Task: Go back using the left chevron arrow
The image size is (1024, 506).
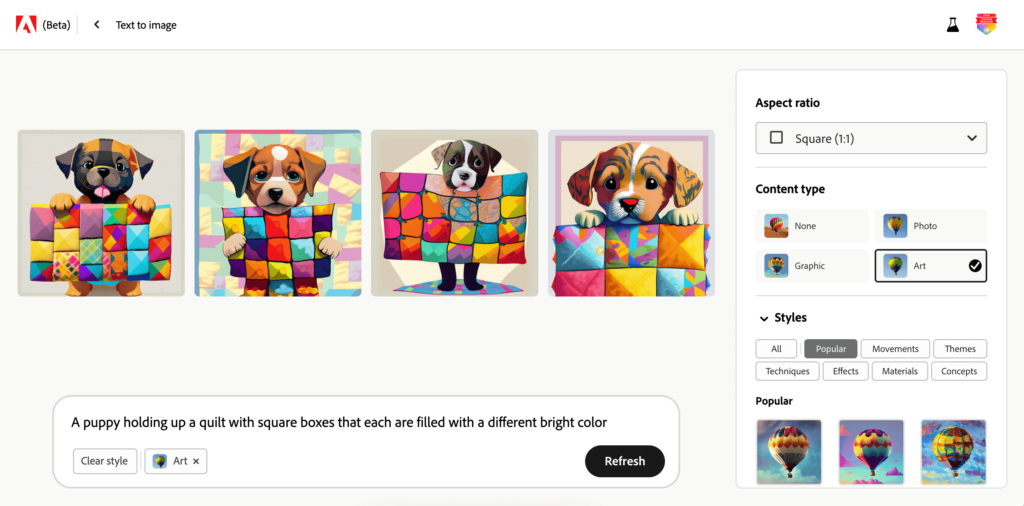Action: [97, 25]
